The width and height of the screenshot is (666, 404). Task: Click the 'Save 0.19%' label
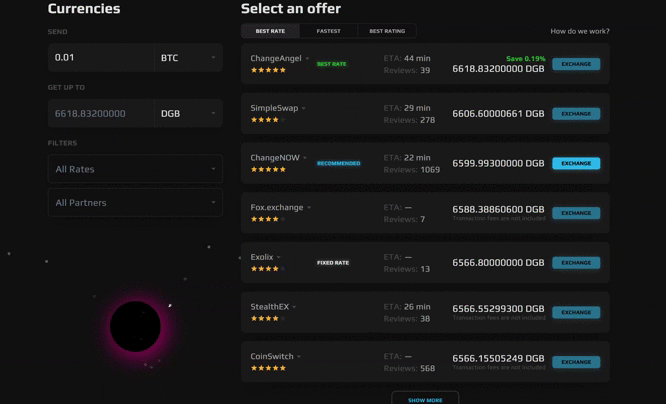(525, 59)
